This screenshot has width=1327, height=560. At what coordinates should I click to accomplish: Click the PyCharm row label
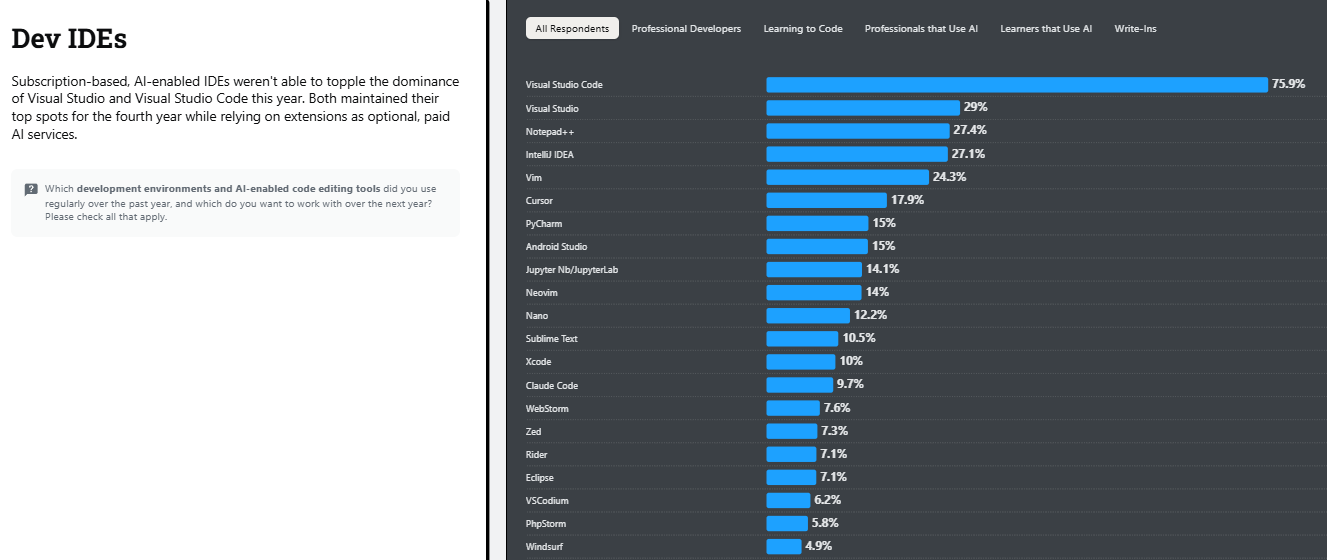(x=543, y=224)
